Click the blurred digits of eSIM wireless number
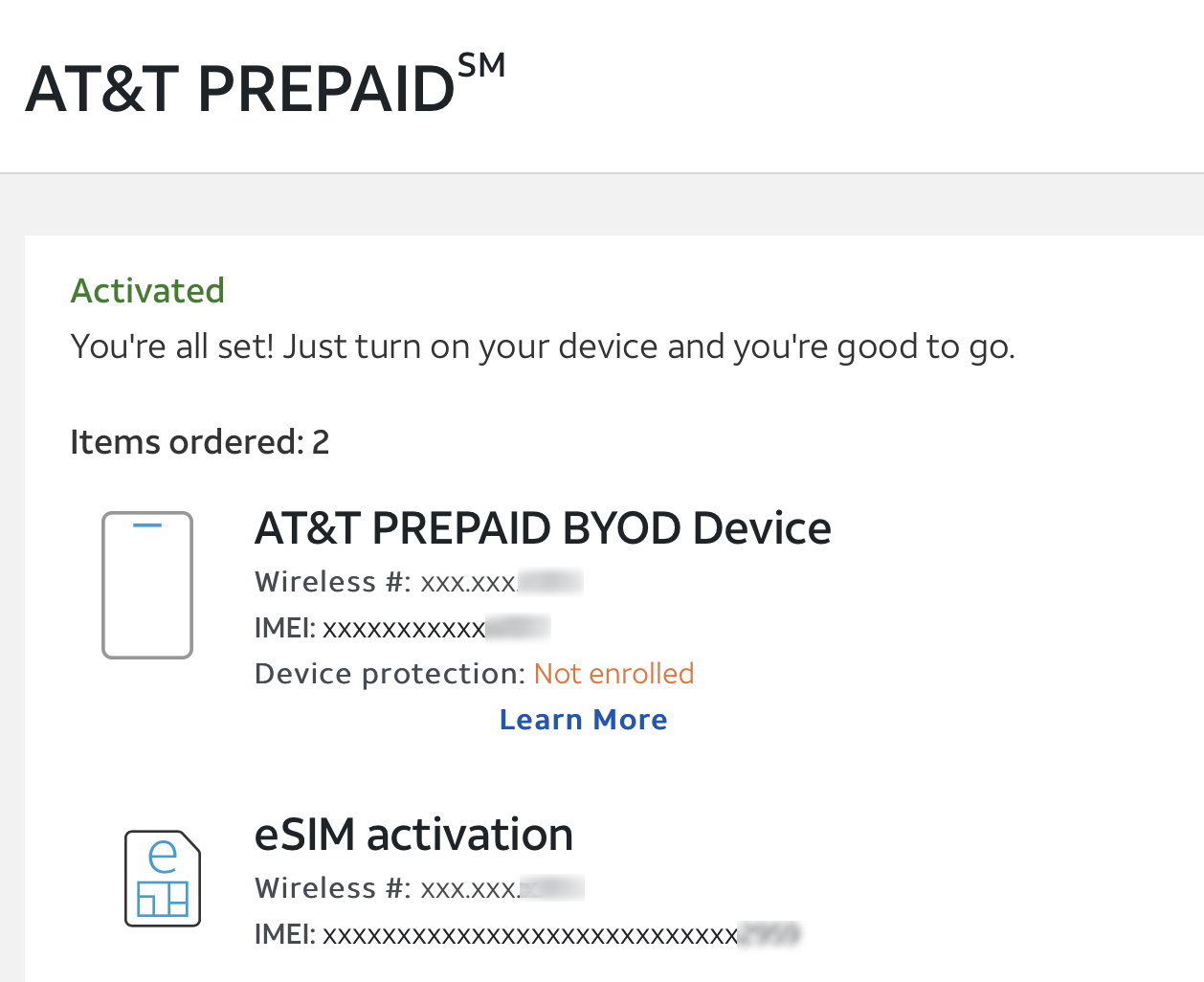1204x982 pixels. tap(552, 888)
